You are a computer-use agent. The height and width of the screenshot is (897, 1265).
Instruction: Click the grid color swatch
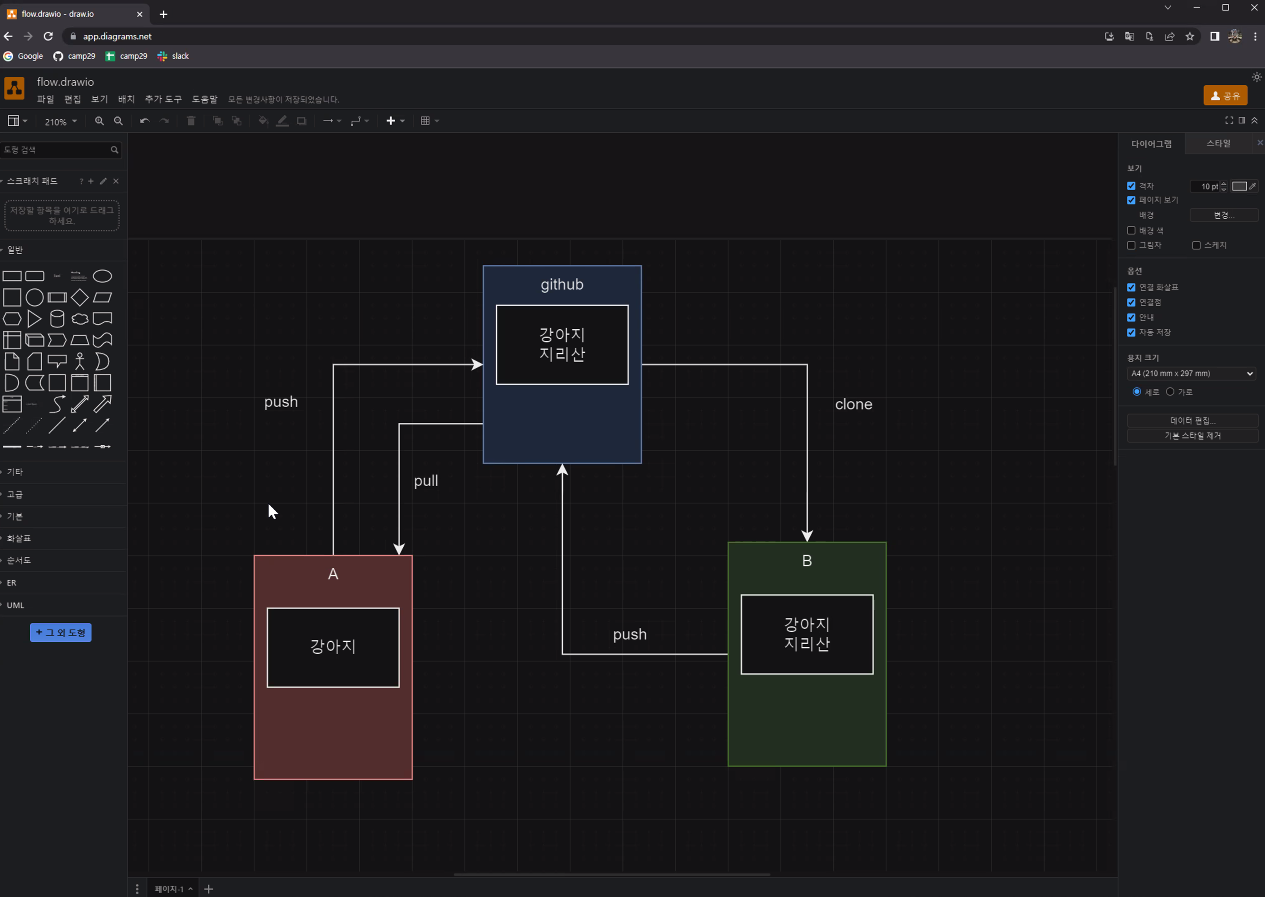point(1240,186)
